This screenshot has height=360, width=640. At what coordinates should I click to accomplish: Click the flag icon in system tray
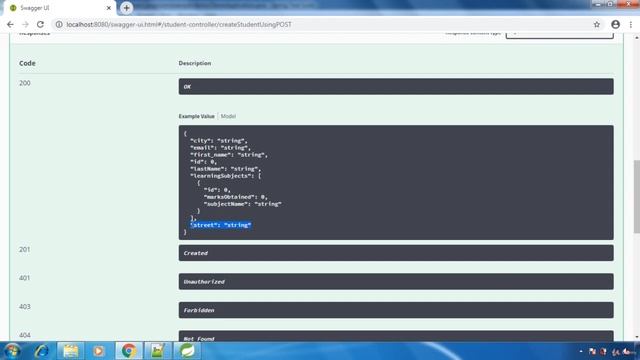[x=592, y=351]
